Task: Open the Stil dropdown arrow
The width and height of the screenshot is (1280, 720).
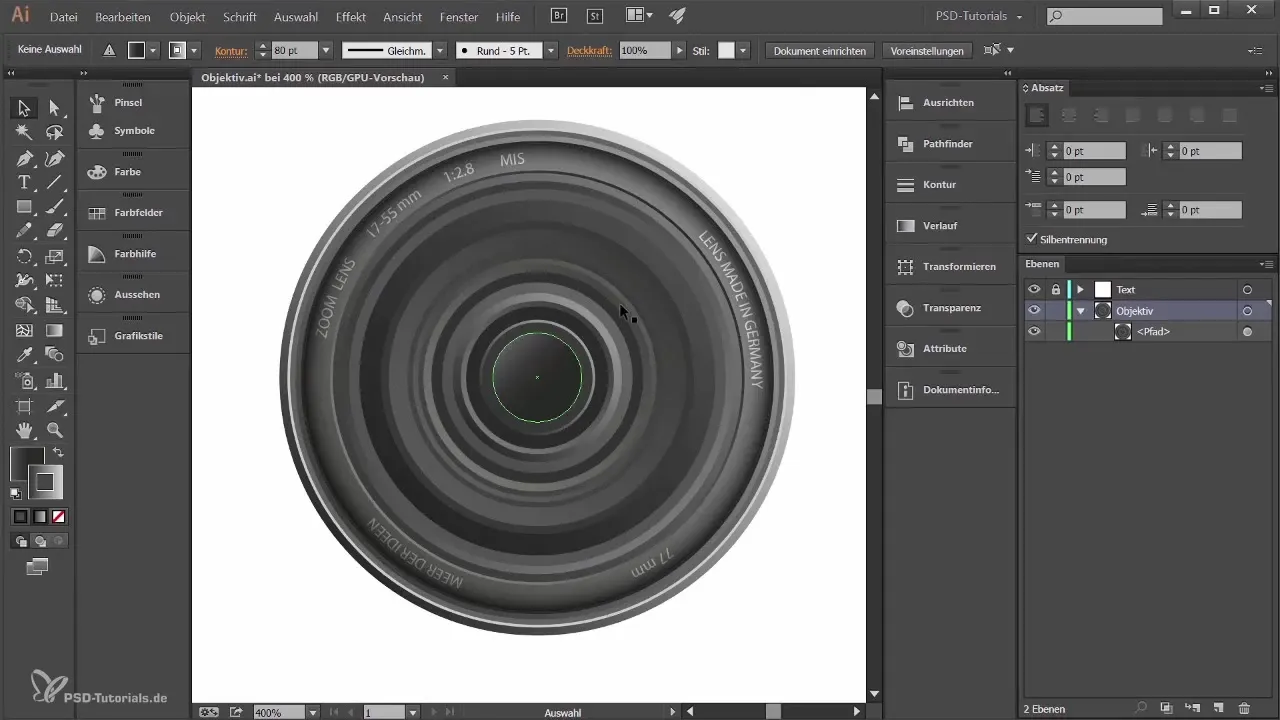Action: pyautogui.click(x=743, y=50)
